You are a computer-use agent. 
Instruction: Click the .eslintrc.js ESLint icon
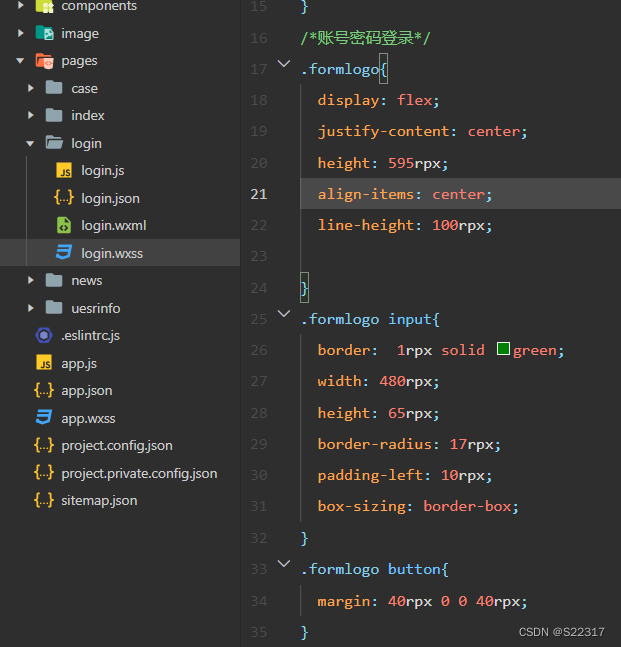pyautogui.click(x=44, y=335)
